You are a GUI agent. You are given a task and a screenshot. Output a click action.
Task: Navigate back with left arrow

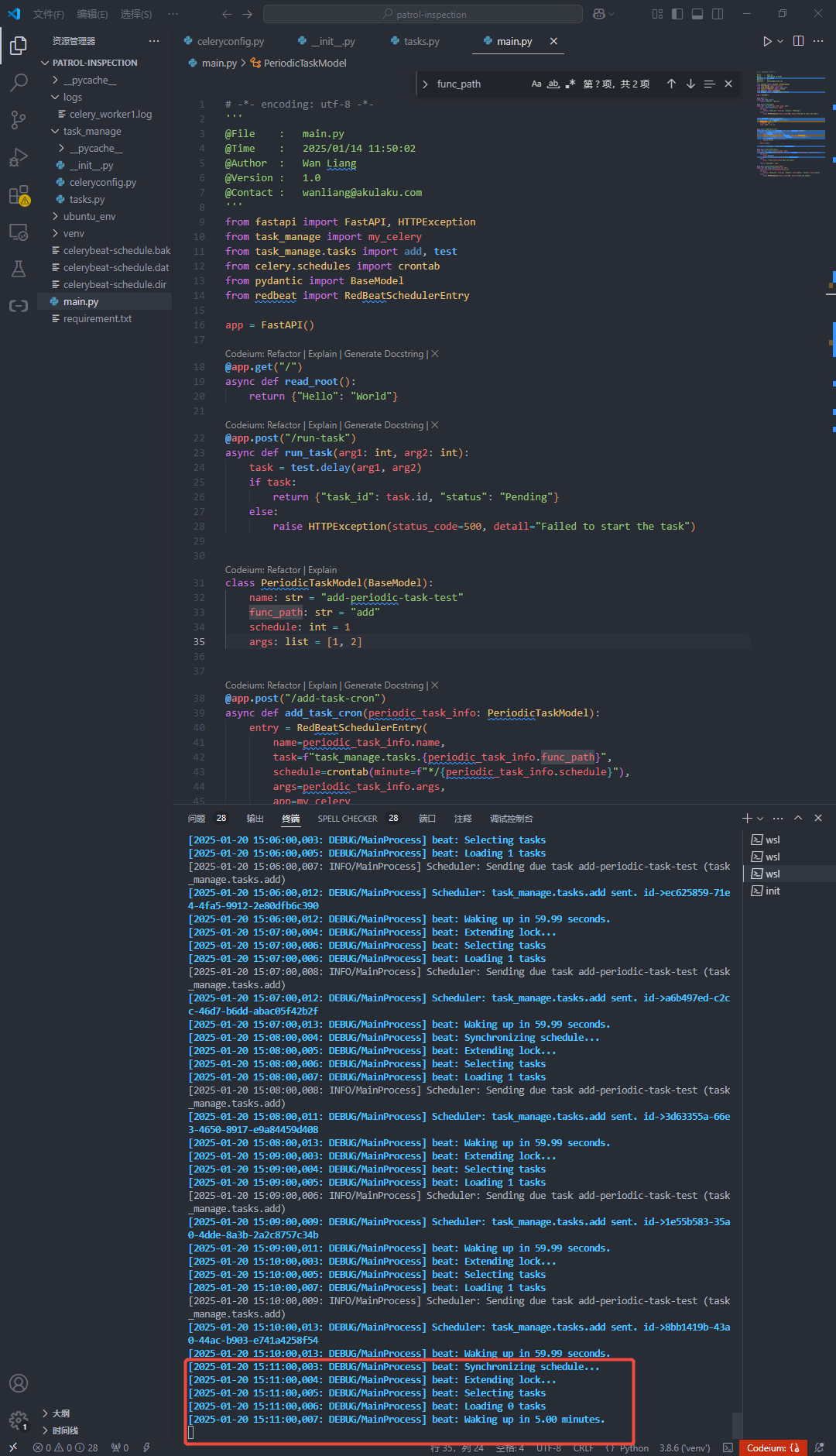227,14
